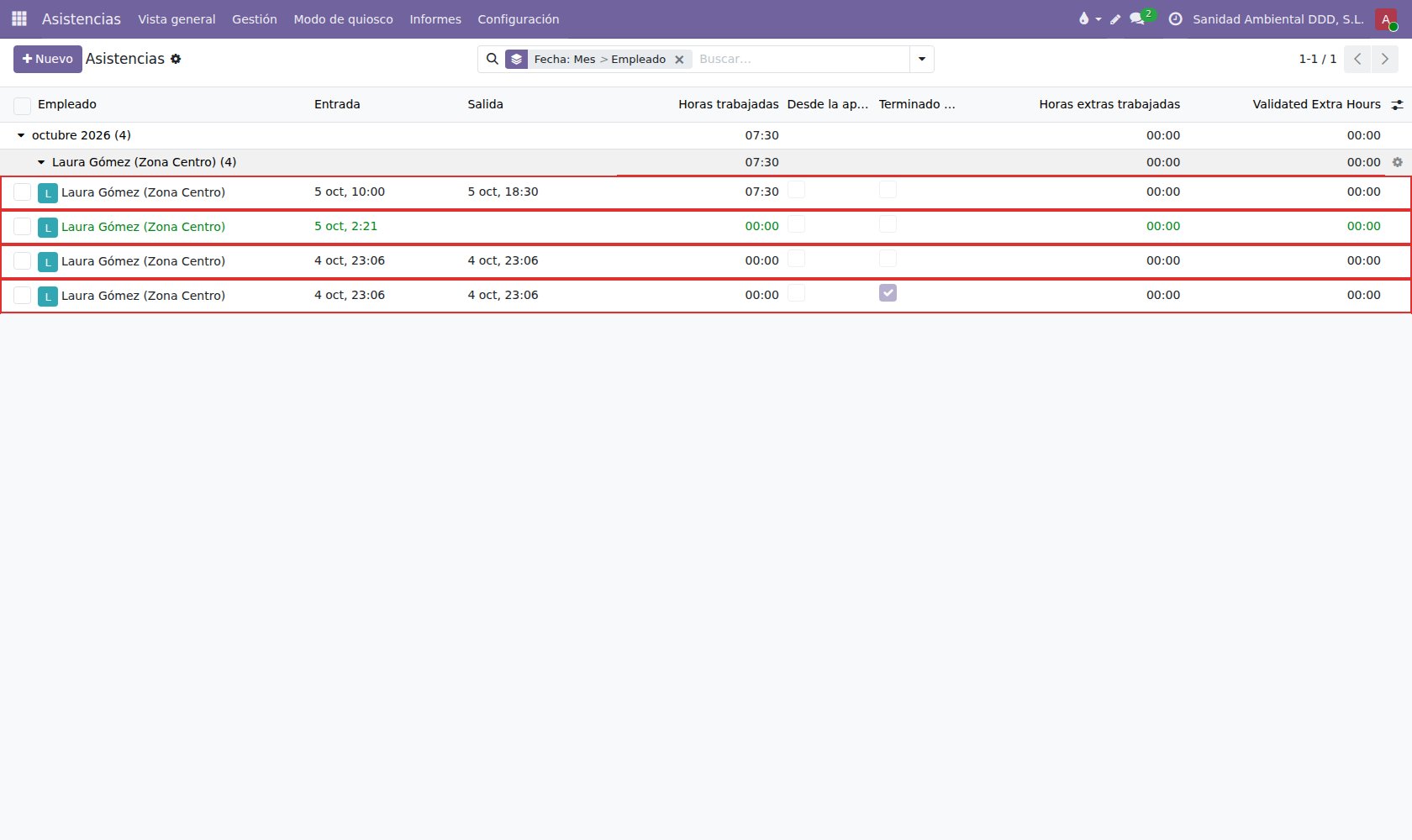This screenshot has height=840, width=1412.
Task: Remove the Fecha: Mes > Empleado facet
Action: pyautogui.click(x=679, y=60)
